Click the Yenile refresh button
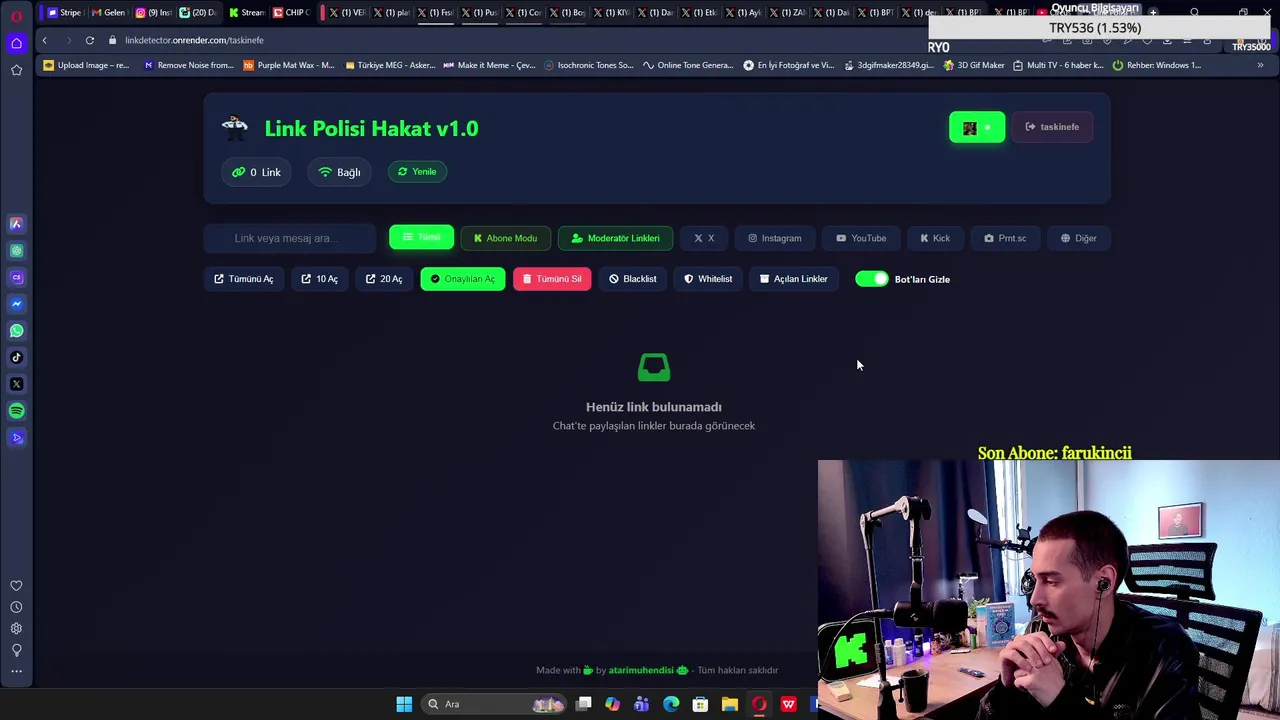The image size is (1280, 720). (417, 172)
